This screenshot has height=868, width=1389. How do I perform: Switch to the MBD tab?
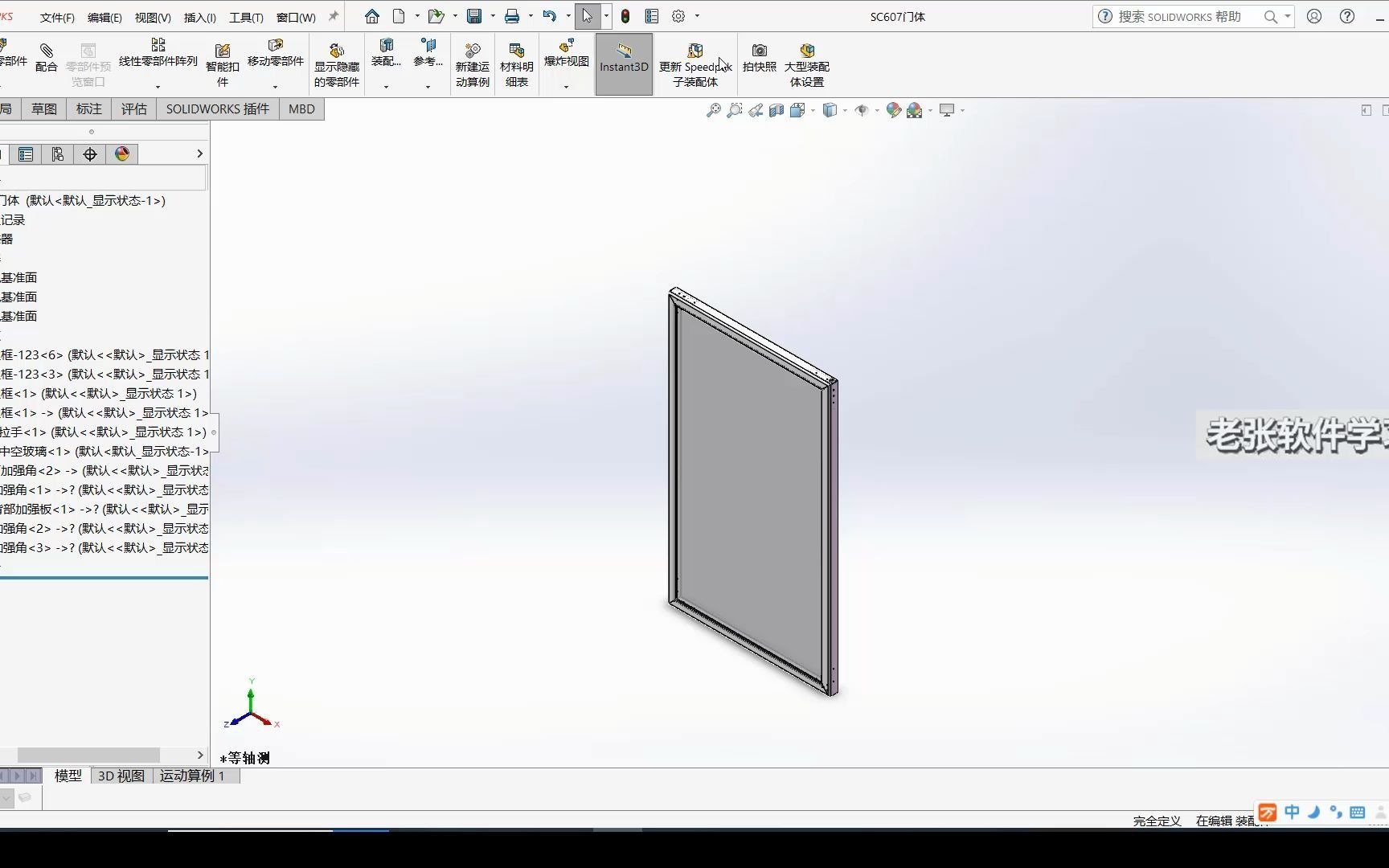302,109
